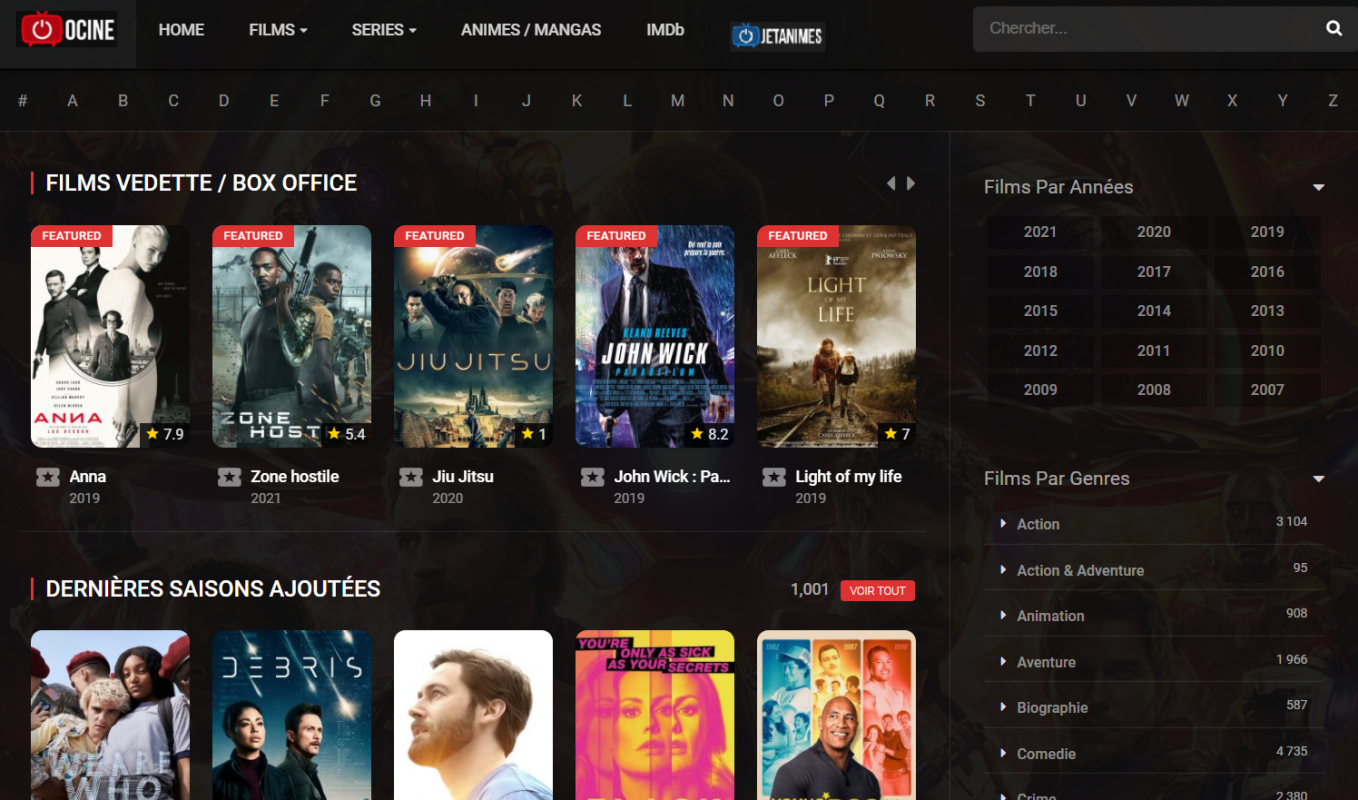
Task: Open the Debris series poster
Action: [292, 715]
